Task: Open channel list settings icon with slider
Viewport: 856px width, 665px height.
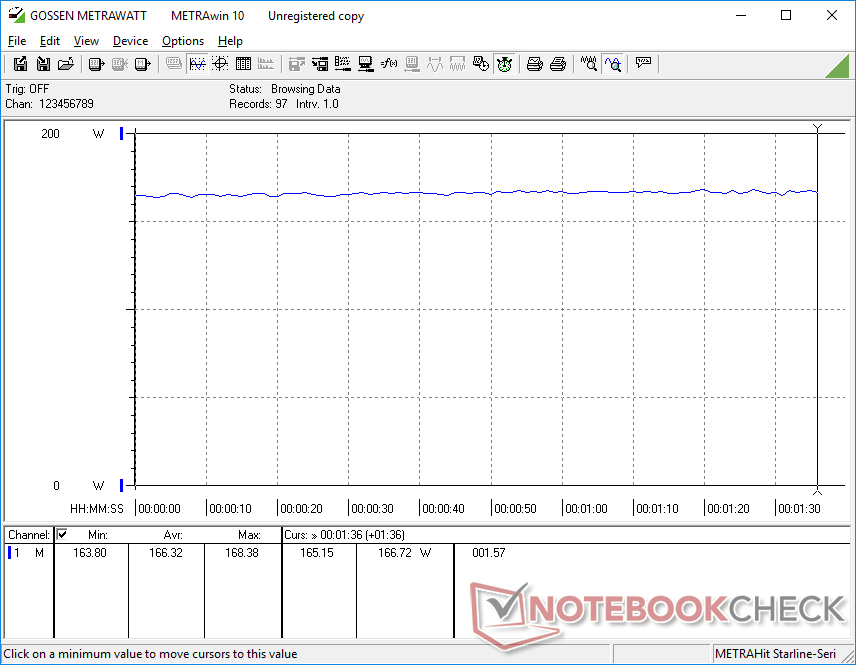Action: (343, 64)
